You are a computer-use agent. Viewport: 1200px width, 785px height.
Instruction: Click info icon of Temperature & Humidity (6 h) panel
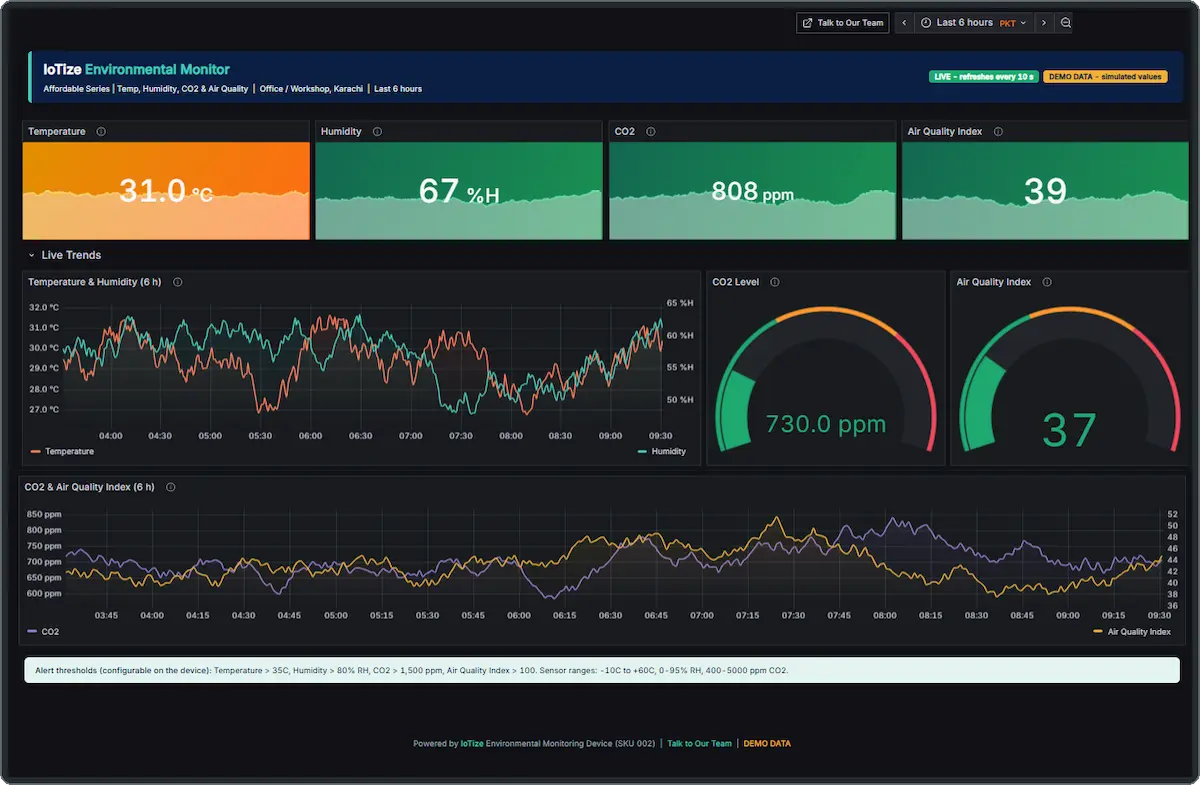click(177, 282)
